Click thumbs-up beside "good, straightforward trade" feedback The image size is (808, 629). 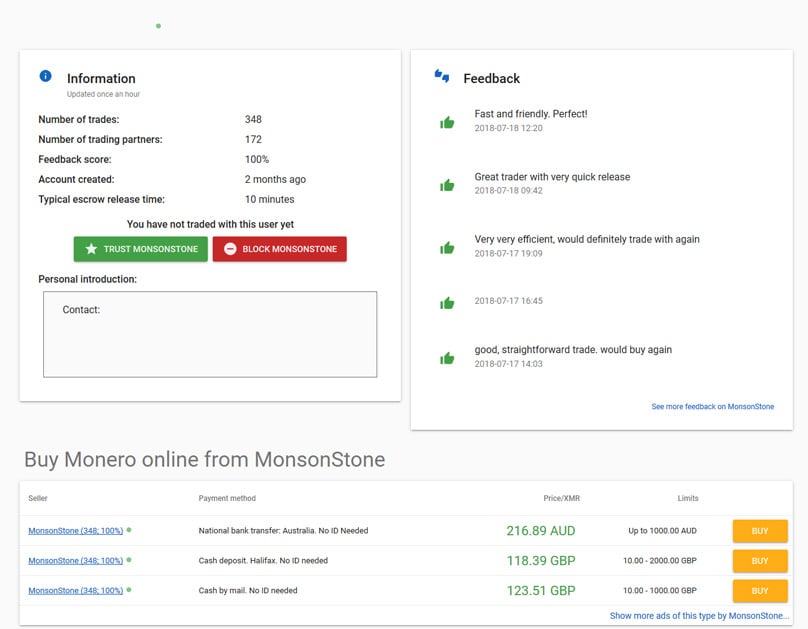(447, 358)
